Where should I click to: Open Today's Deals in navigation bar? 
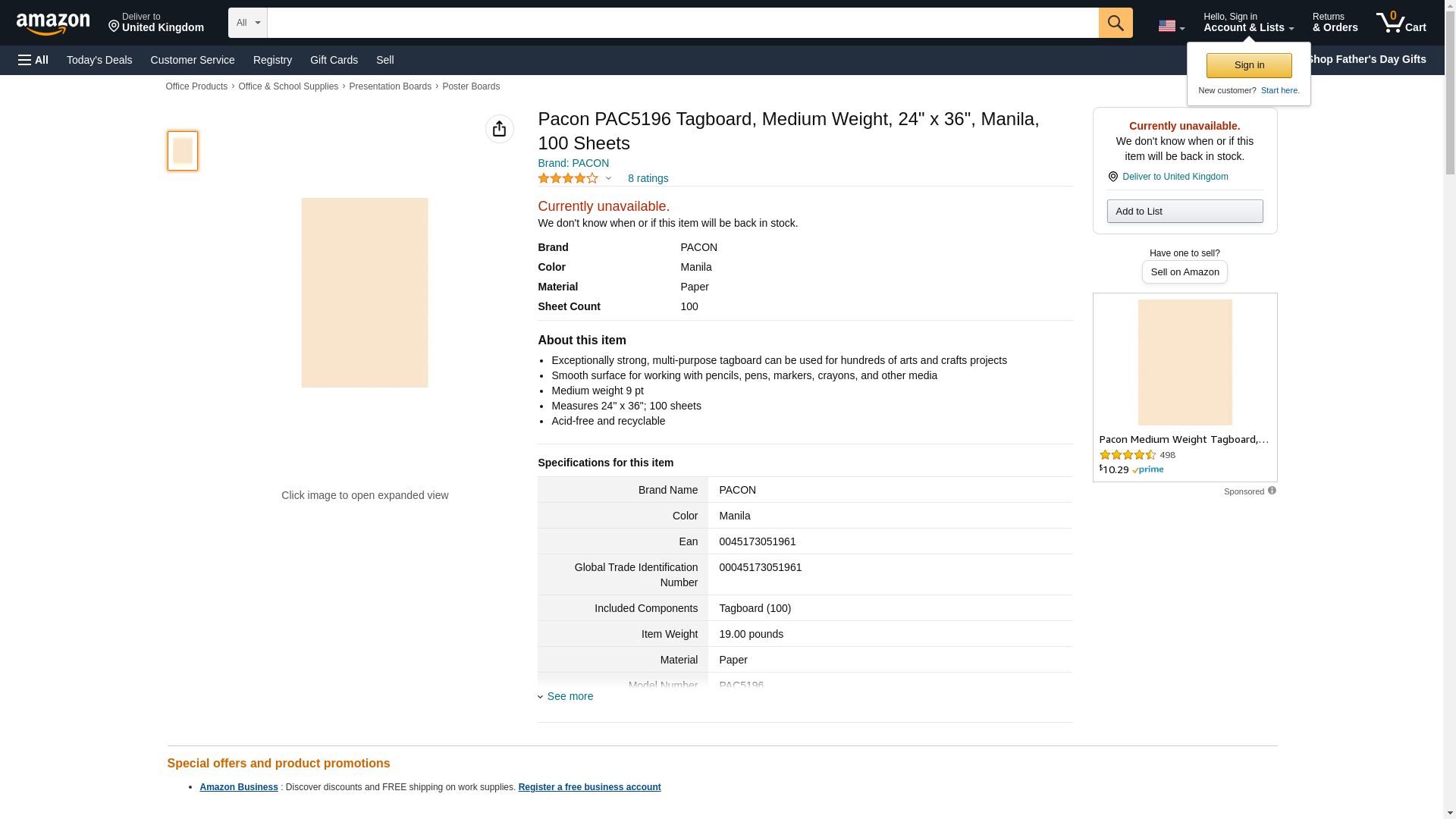99,60
